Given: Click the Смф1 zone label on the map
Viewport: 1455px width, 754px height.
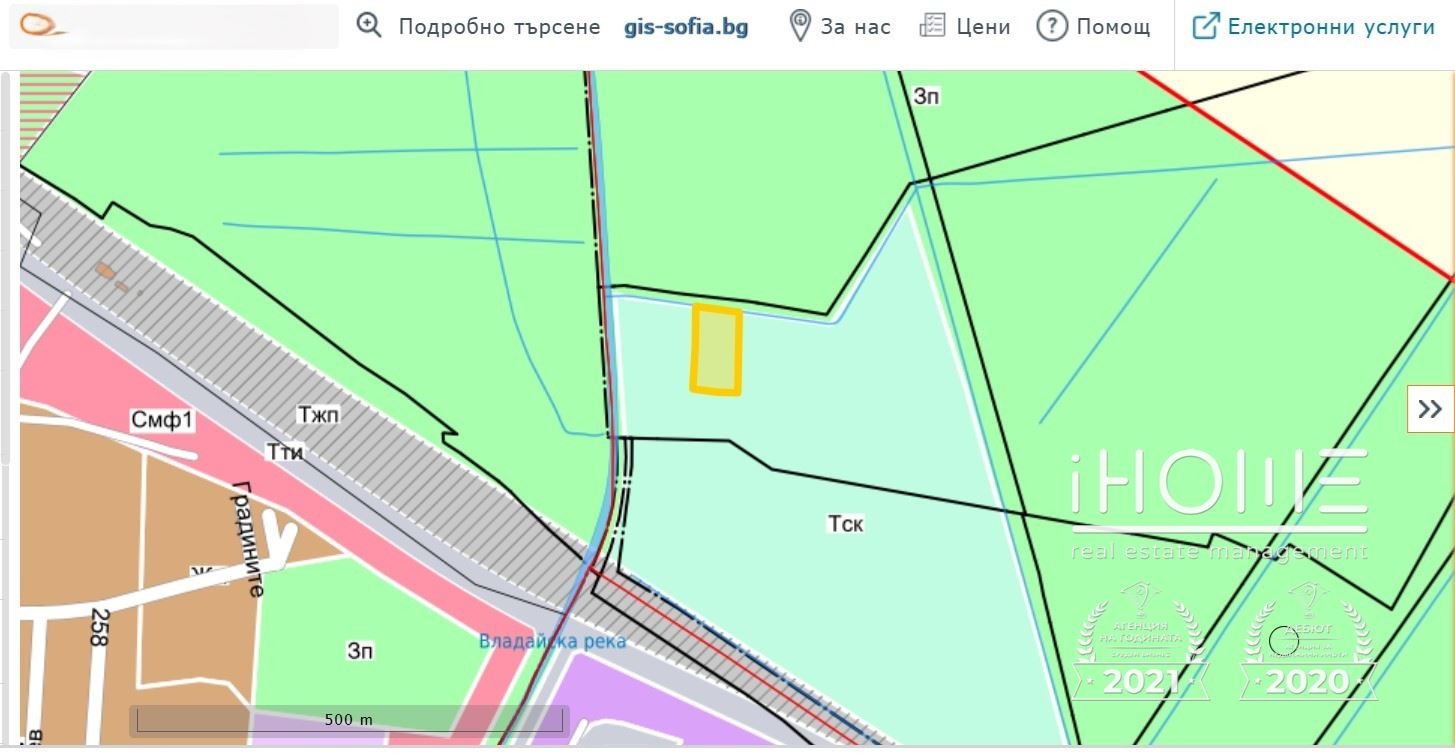Looking at the screenshot, I should click(x=162, y=420).
